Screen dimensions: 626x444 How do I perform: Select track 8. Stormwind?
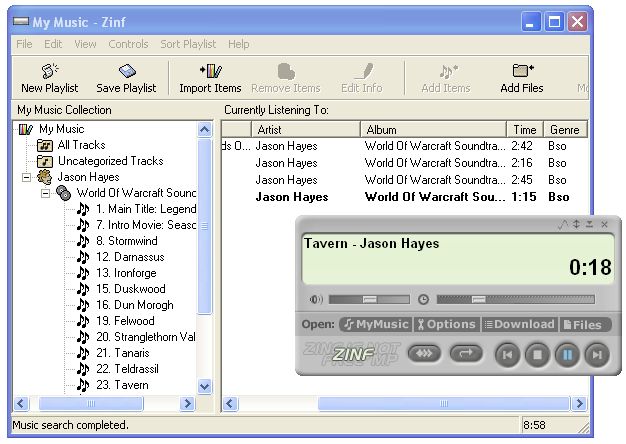(x=127, y=241)
